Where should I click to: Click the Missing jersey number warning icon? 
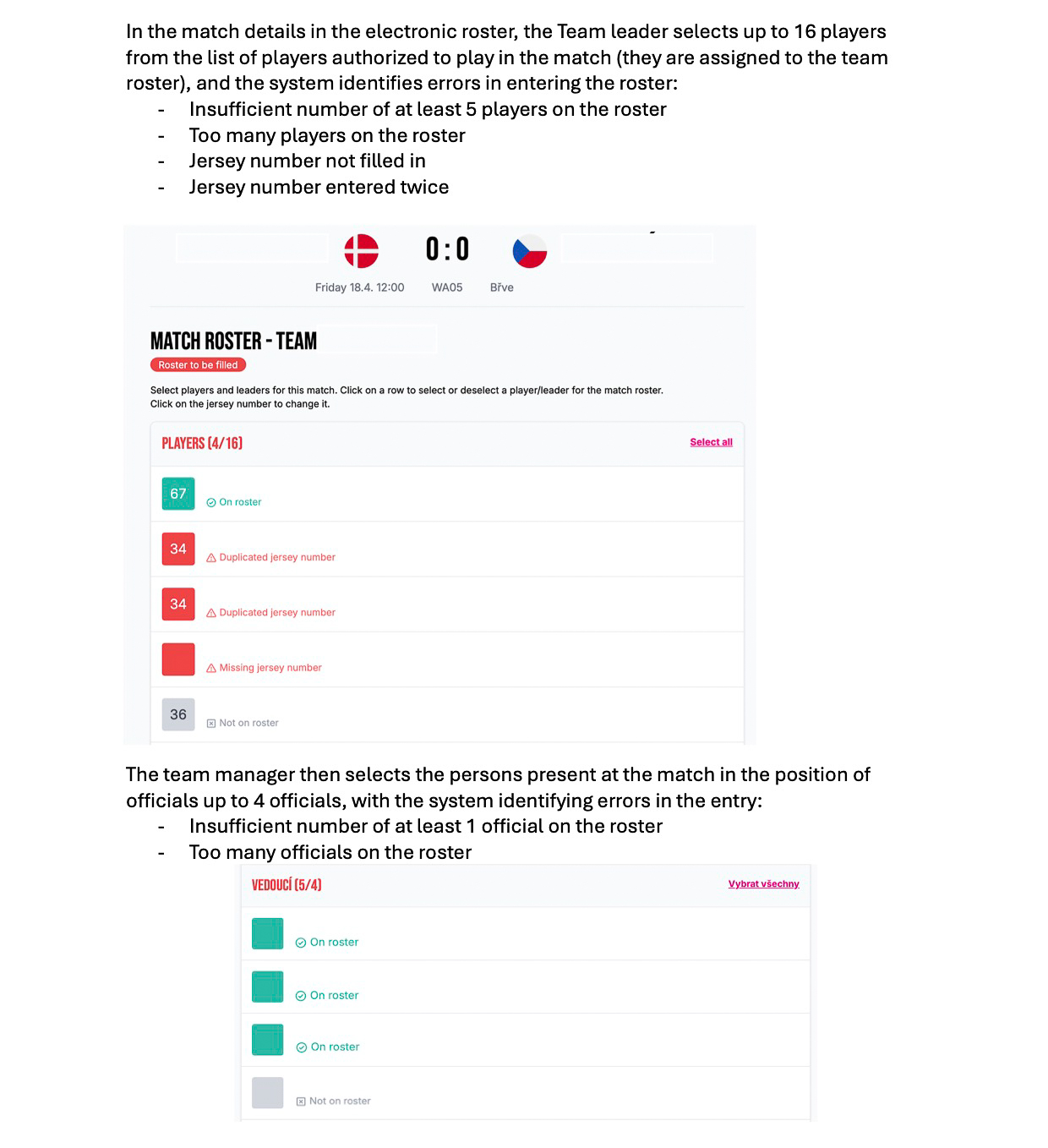[x=211, y=668]
